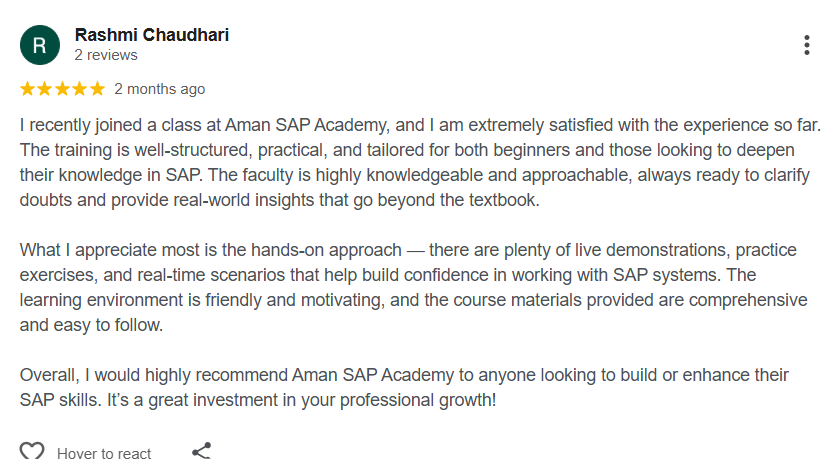Open Rashmi Chaudhari's reviewer profile name
Image resolution: width=840 pixels, height=472 pixels.
pos(152,35)
